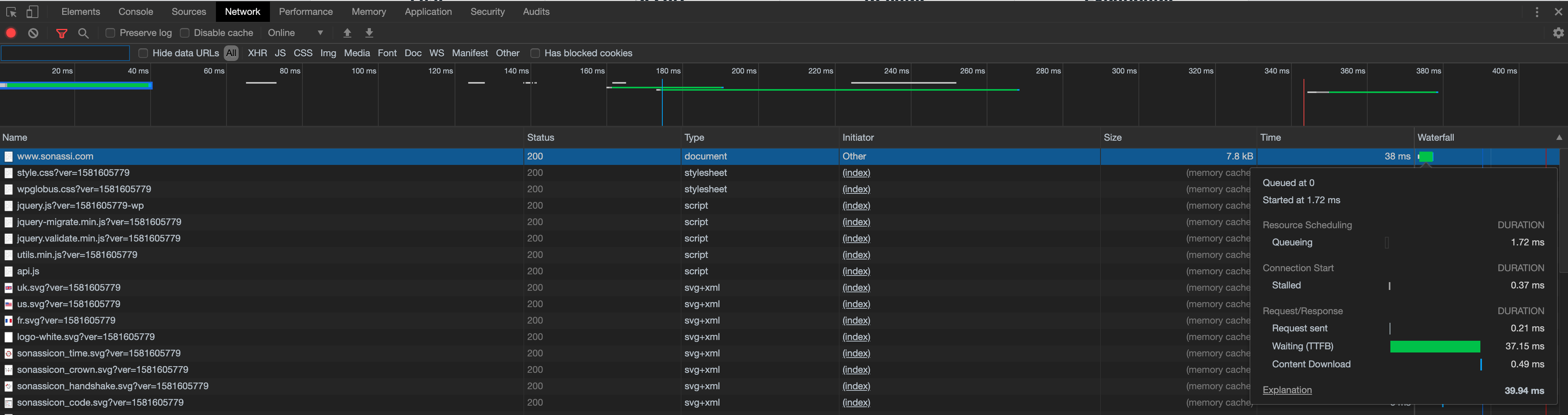Image resolution: width=1568 pixels, height=415 pixels.
Task: Sort by the Status column header
Action: [x=602, y=137]
